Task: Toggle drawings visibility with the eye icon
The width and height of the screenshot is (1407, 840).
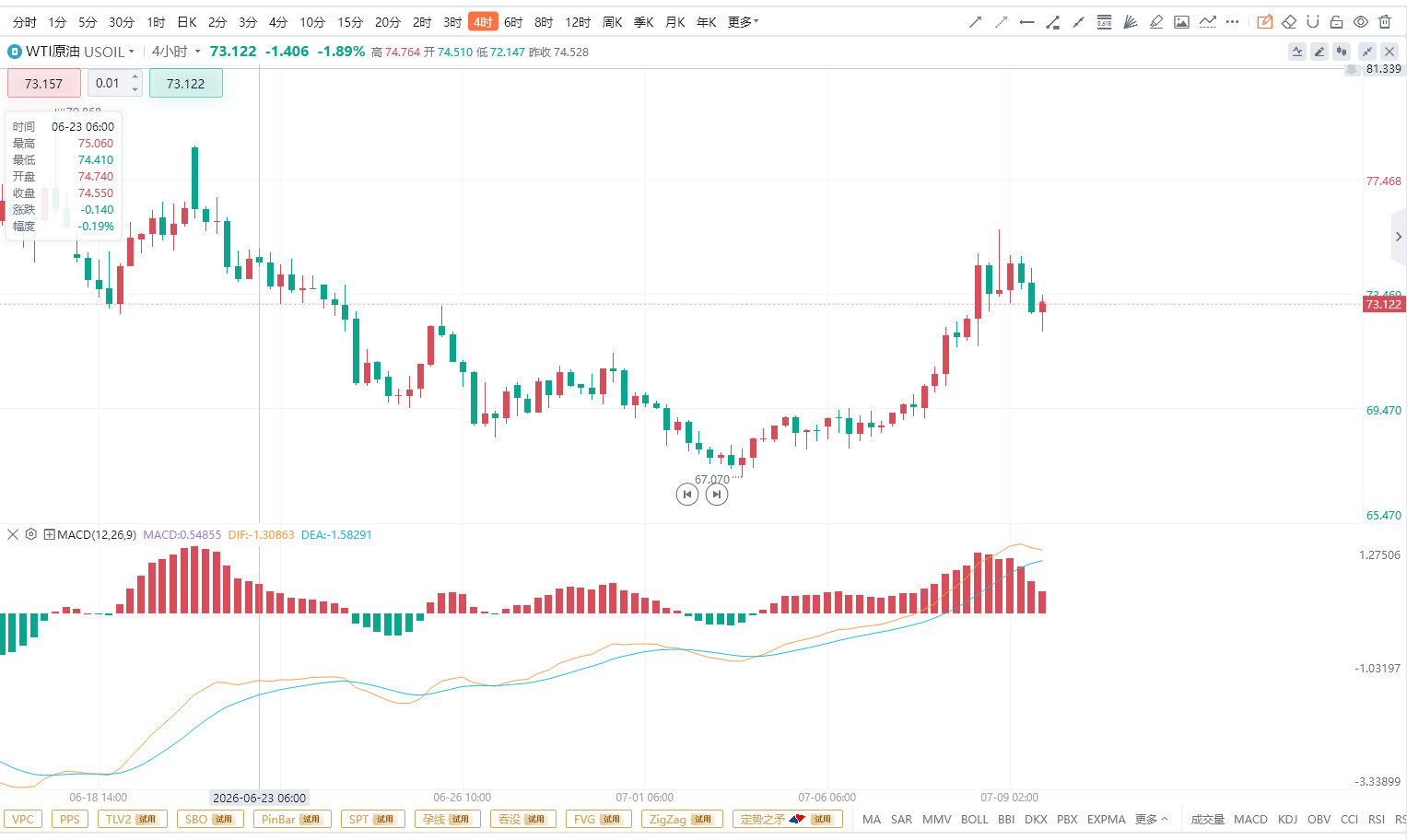Action: (x=1361, y=22)
